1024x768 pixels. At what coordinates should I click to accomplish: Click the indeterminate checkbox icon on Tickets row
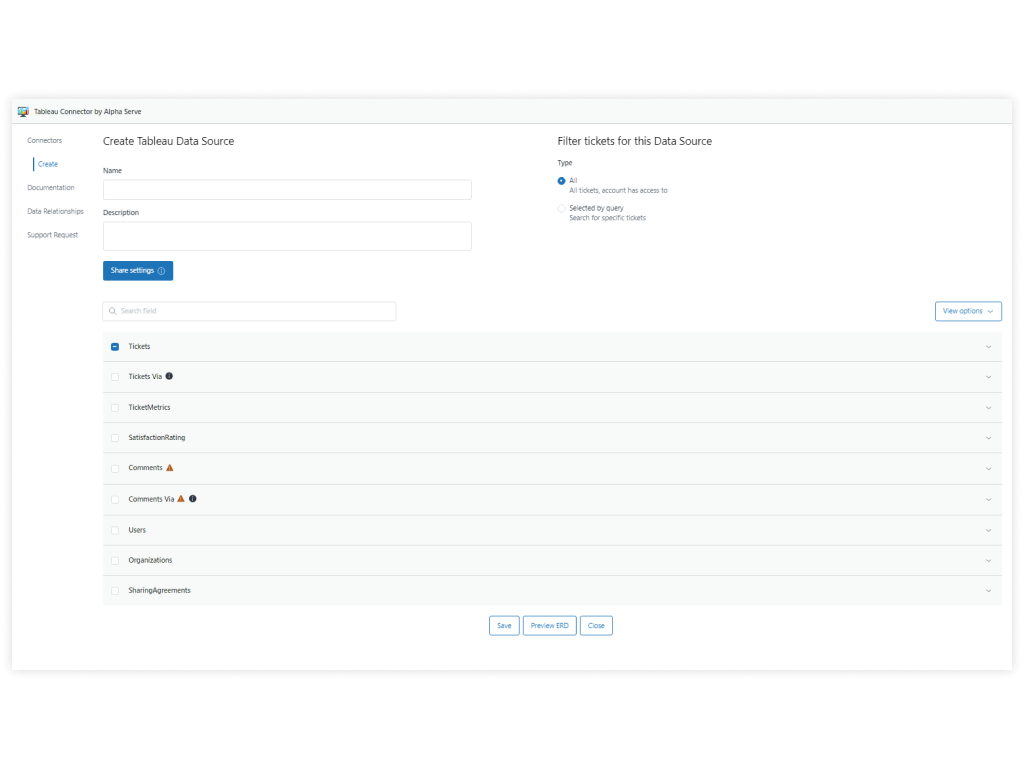tap(114, 346)
